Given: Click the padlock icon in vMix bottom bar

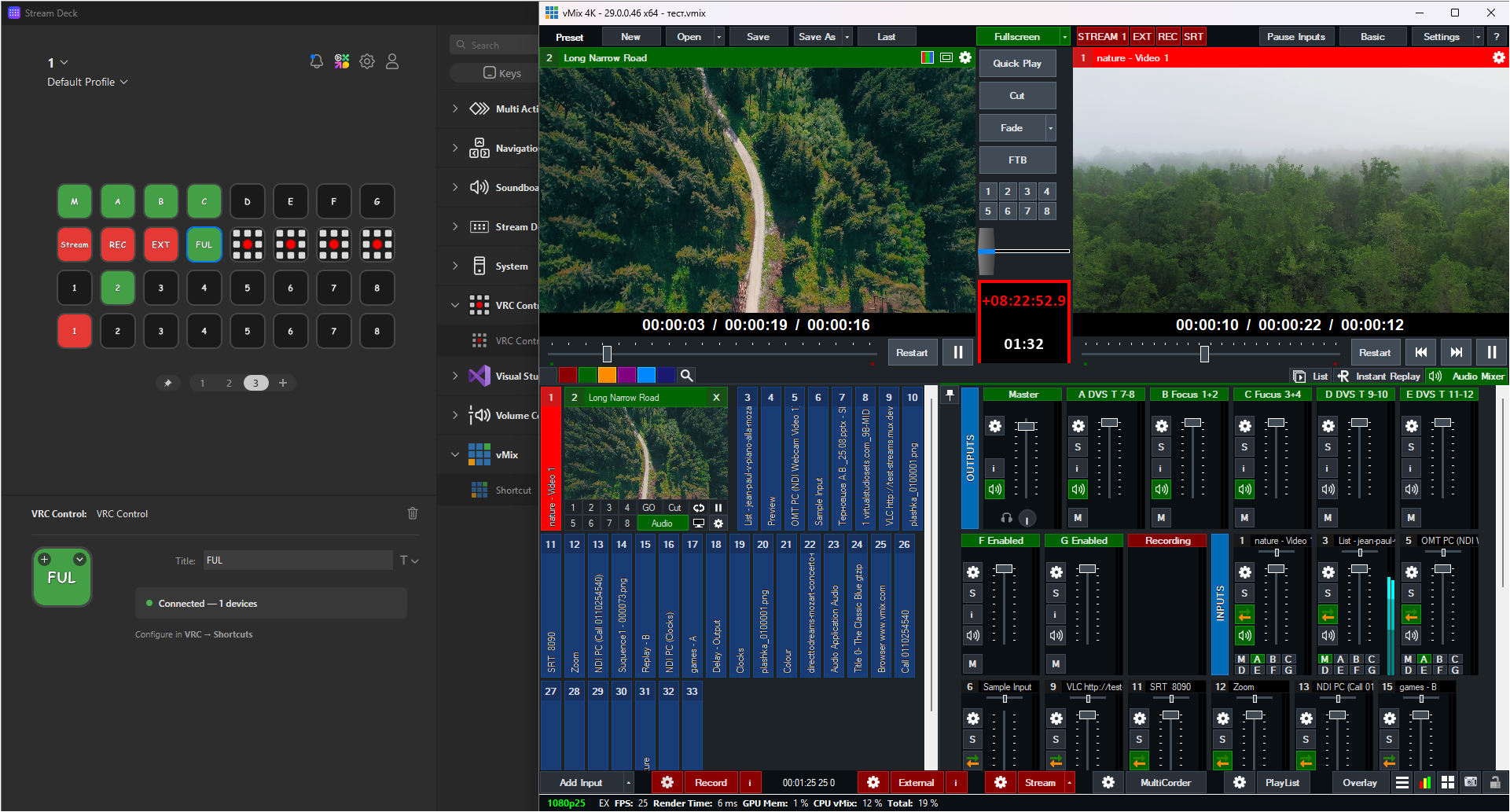Looking at the screenshot, I should click(1494, 782).
